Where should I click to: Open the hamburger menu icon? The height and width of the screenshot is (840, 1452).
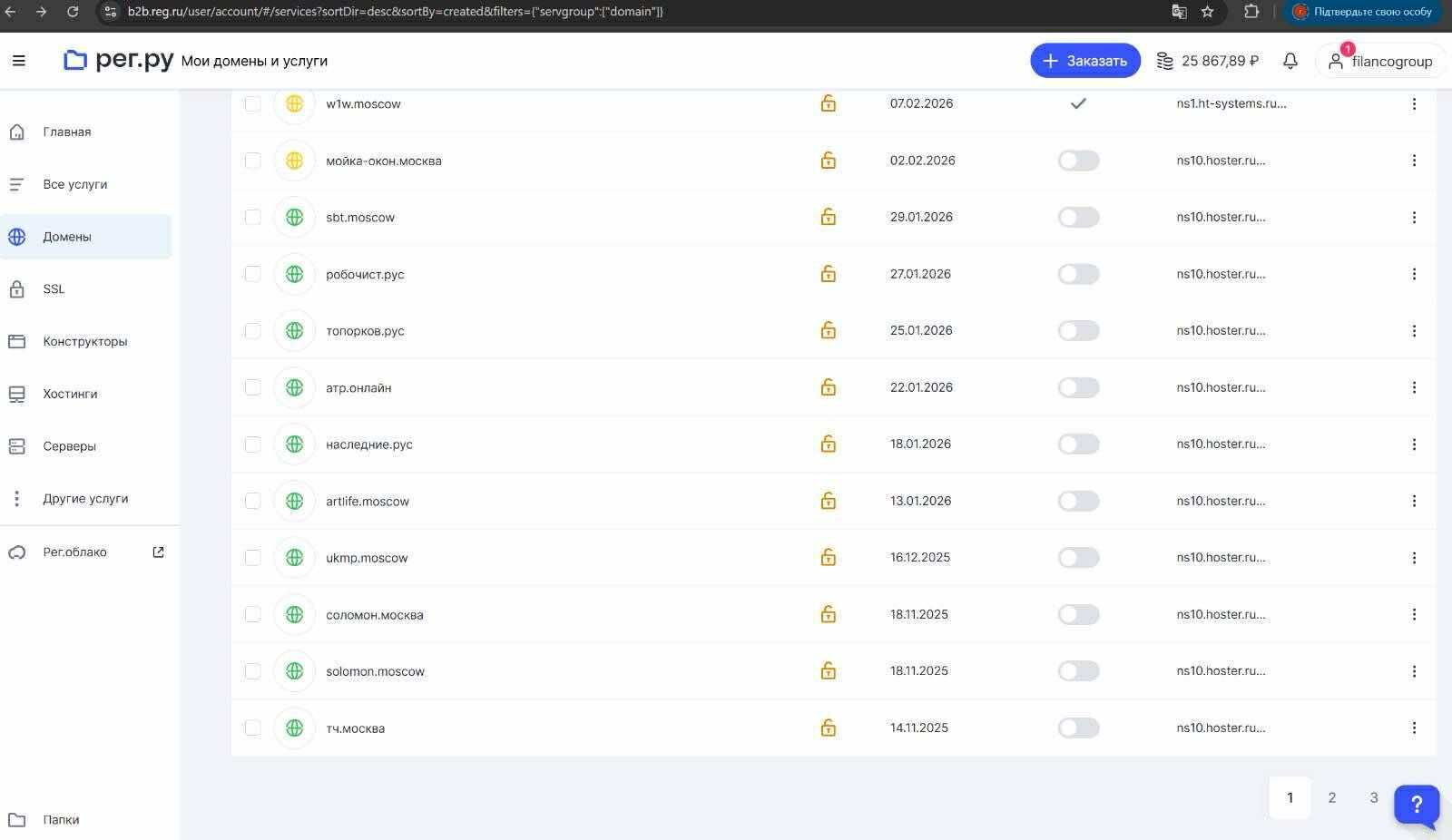click(18, 61)
